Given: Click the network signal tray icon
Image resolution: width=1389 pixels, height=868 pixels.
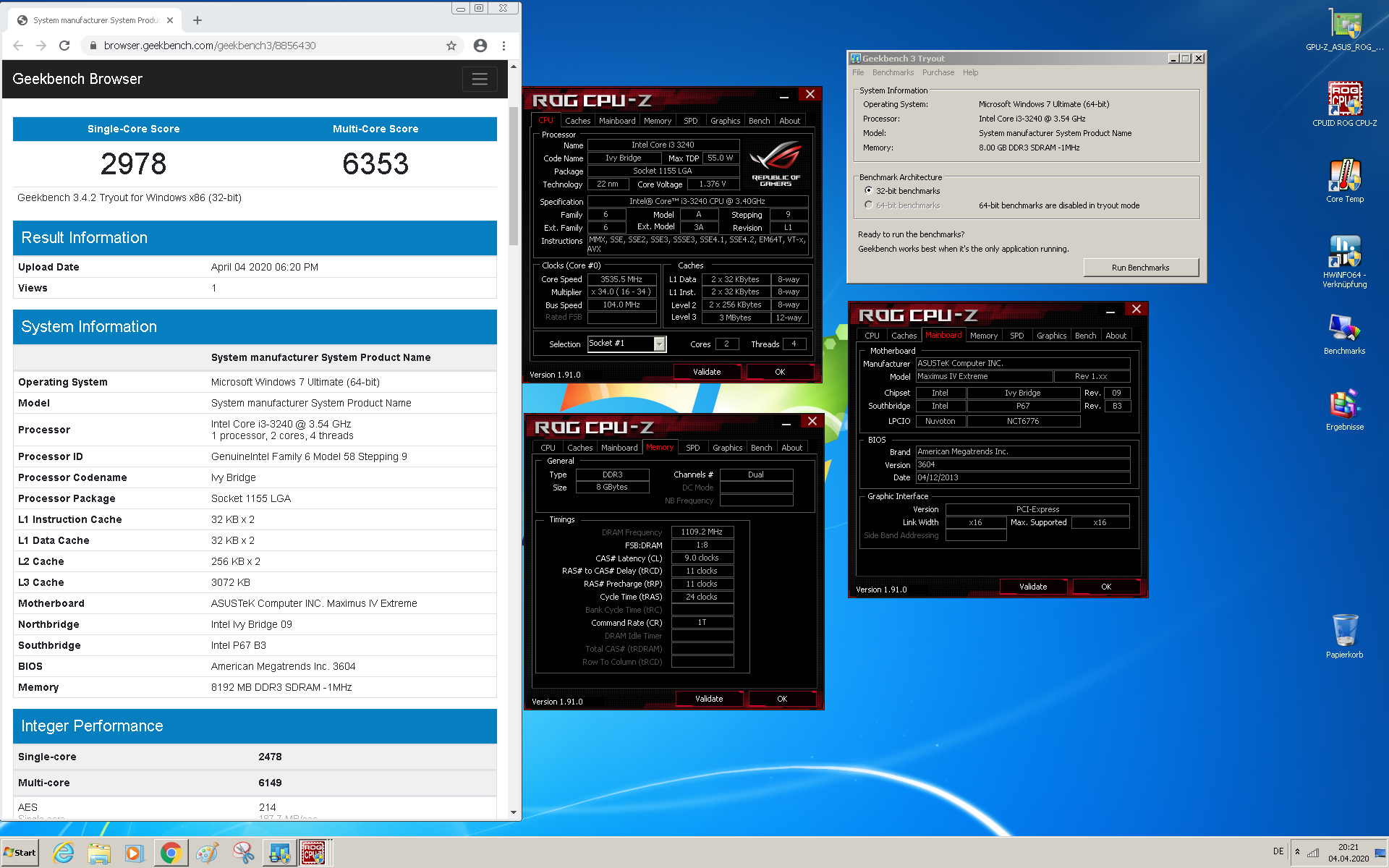Looking at the screenshot, I should pyautogui.click(x=1313, y=853).
